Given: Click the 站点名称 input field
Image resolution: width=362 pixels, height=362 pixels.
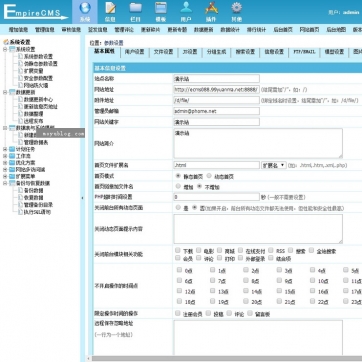Looking at the screenshot, I should click(x=216, y=79).
